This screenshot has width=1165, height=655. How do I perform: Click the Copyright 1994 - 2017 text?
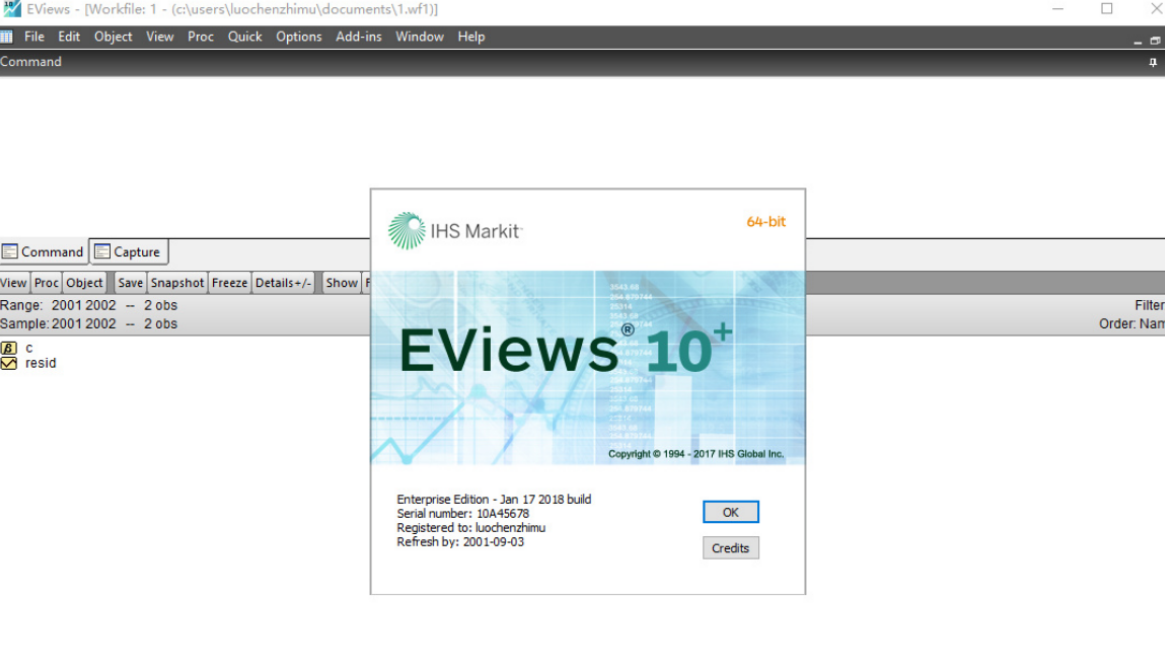pyautogui.click(x=695, y=454)
